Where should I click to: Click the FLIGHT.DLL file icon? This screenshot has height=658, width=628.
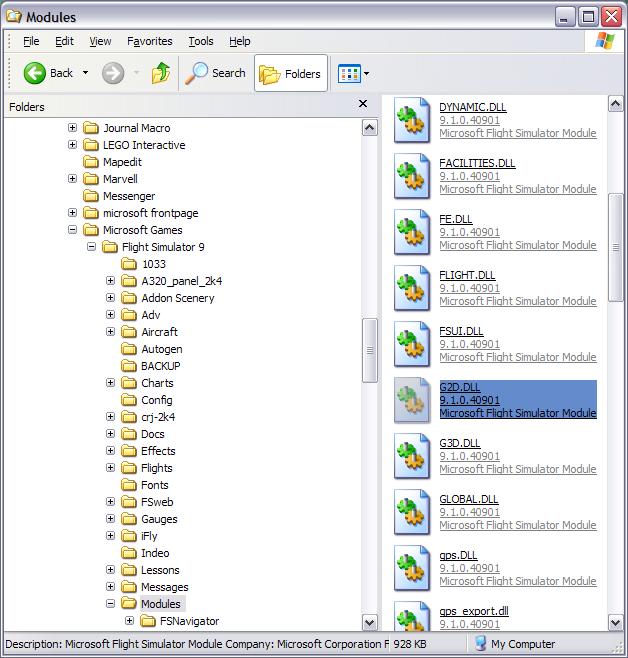click(x=411, y=288)
